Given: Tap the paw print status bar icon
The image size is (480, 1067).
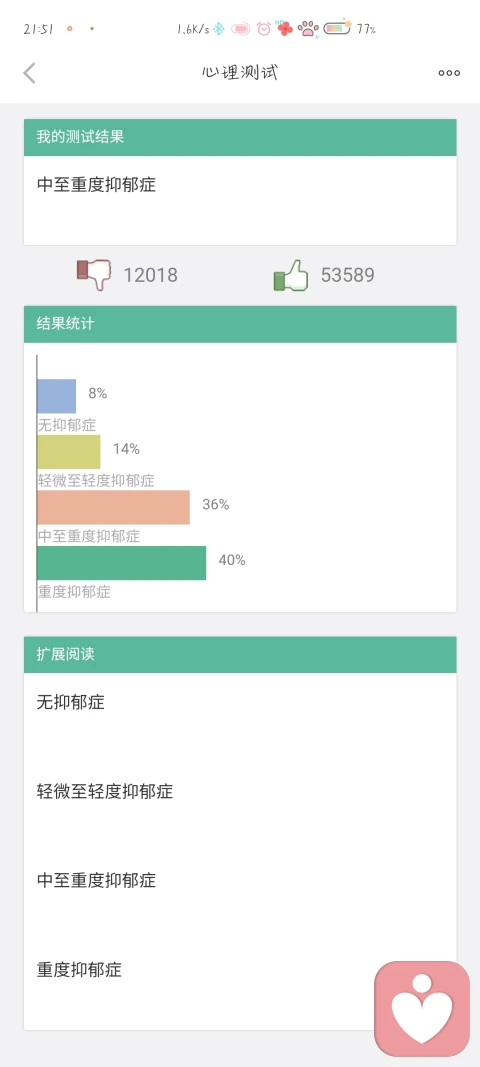Looking at the screenshot, I should pyautogui.click(x=308, y=29).
